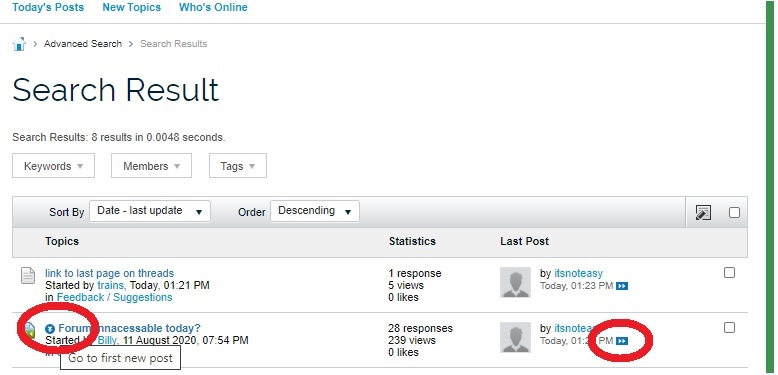
Task: Click the home icon in breadcrumb
Action: point(19,44)
